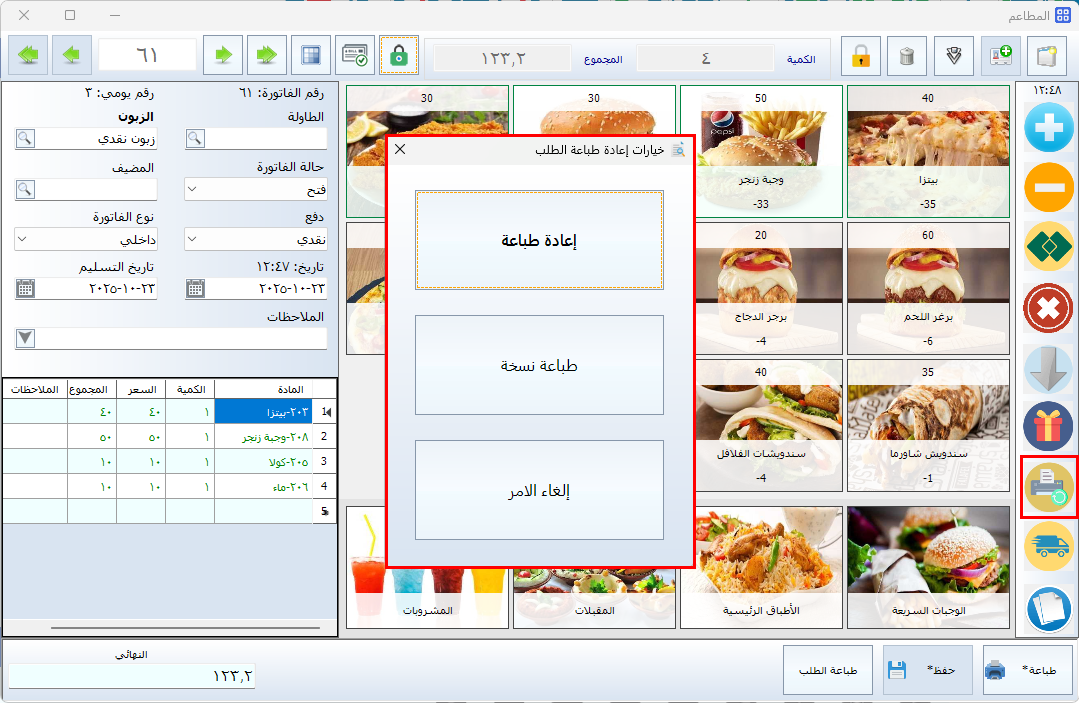Click the orange minus quantity icon
The width and height of the screenshot is (1079, 703).
(1049, 187)
